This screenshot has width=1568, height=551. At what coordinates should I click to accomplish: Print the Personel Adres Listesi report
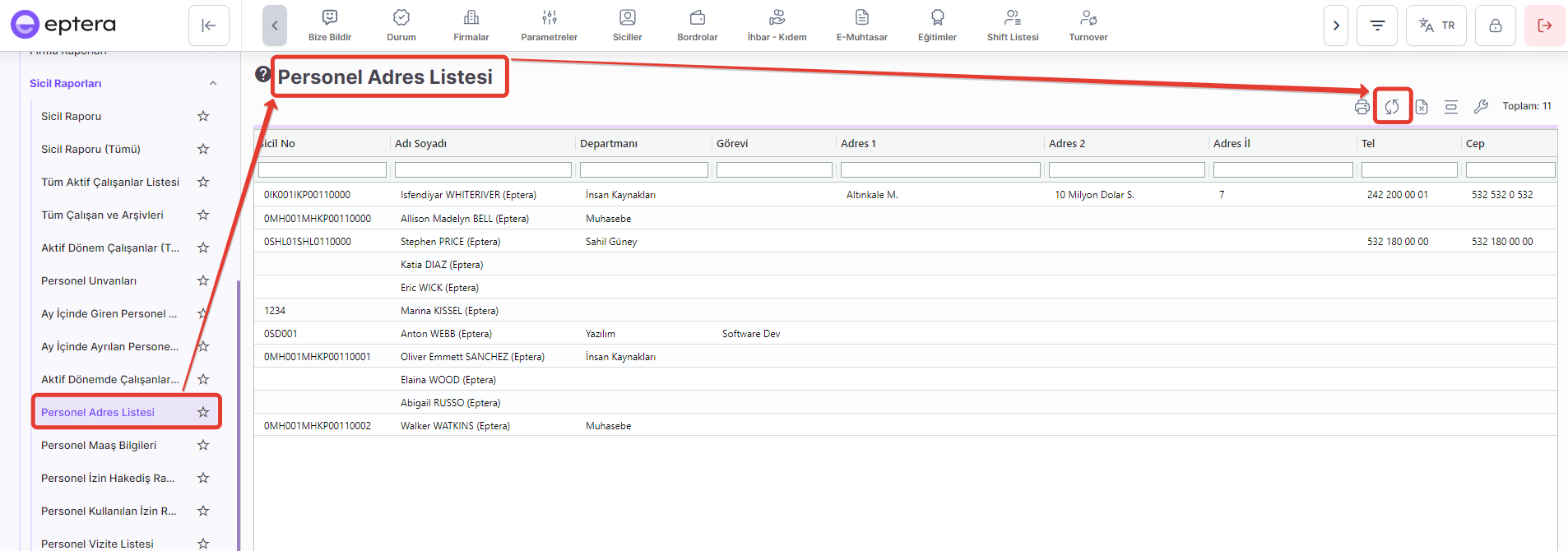[1362, 107]
